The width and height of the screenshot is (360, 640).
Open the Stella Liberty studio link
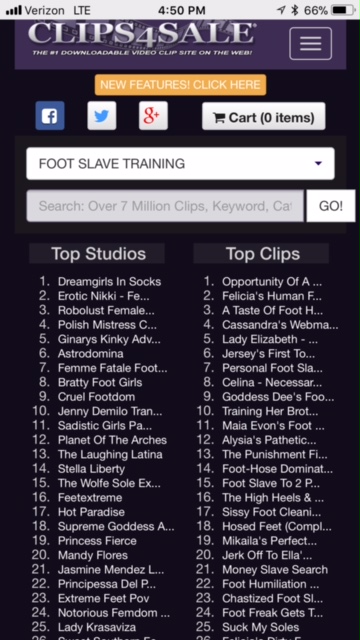click(91, 469)
